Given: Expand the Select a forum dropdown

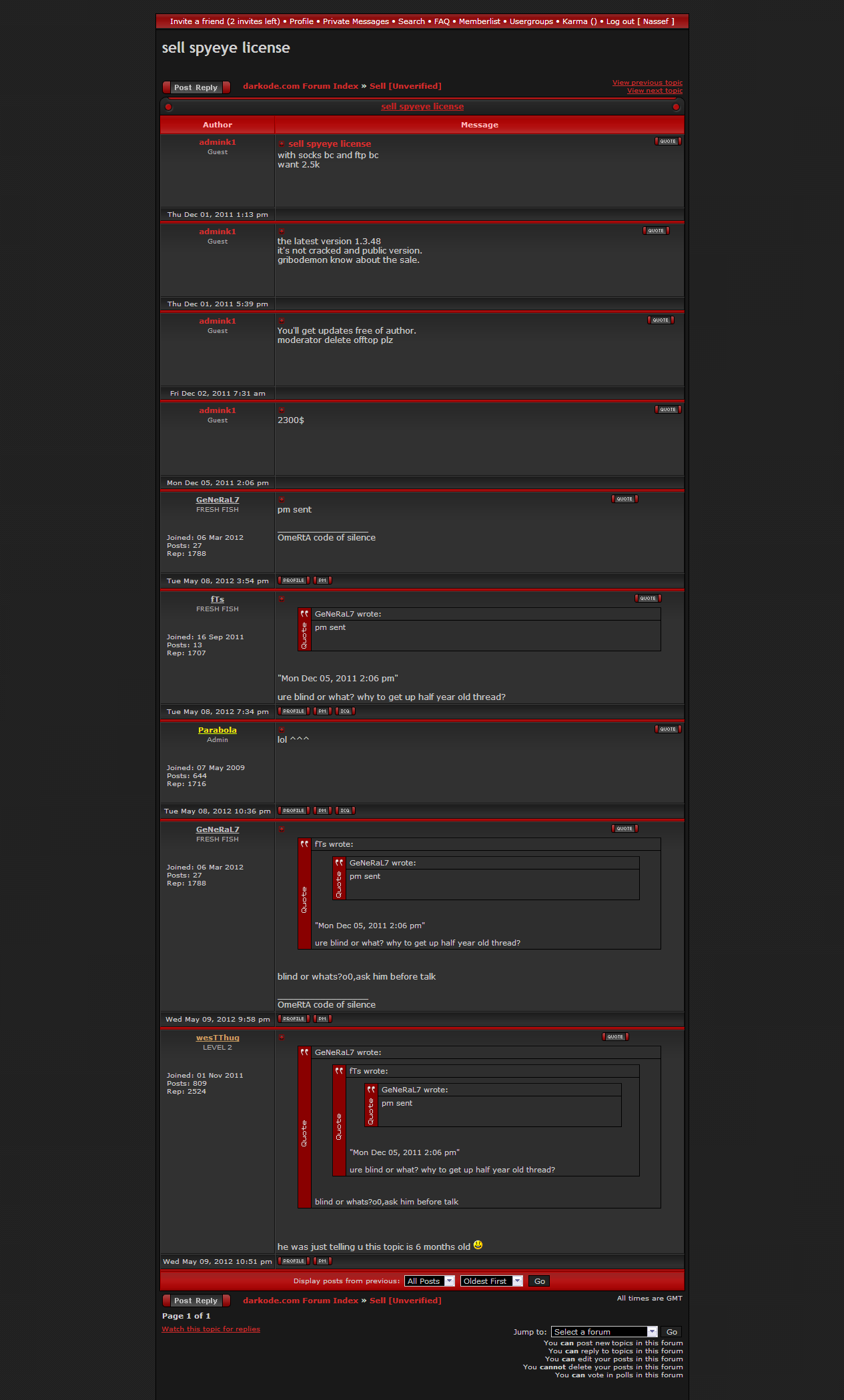Looking at the screenshot, I should click(604, 1332).
